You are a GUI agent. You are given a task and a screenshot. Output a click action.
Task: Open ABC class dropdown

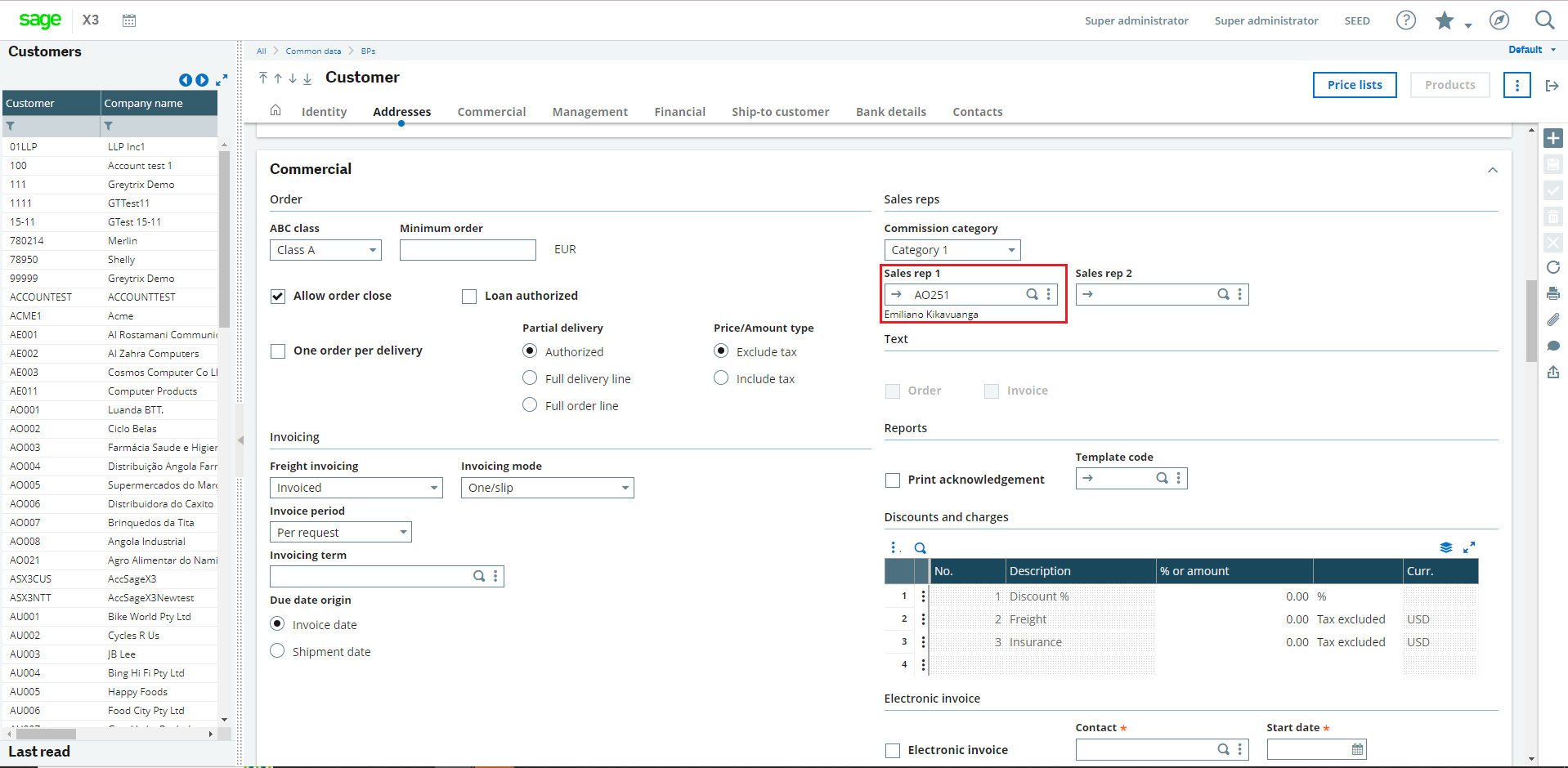(325, 250)
